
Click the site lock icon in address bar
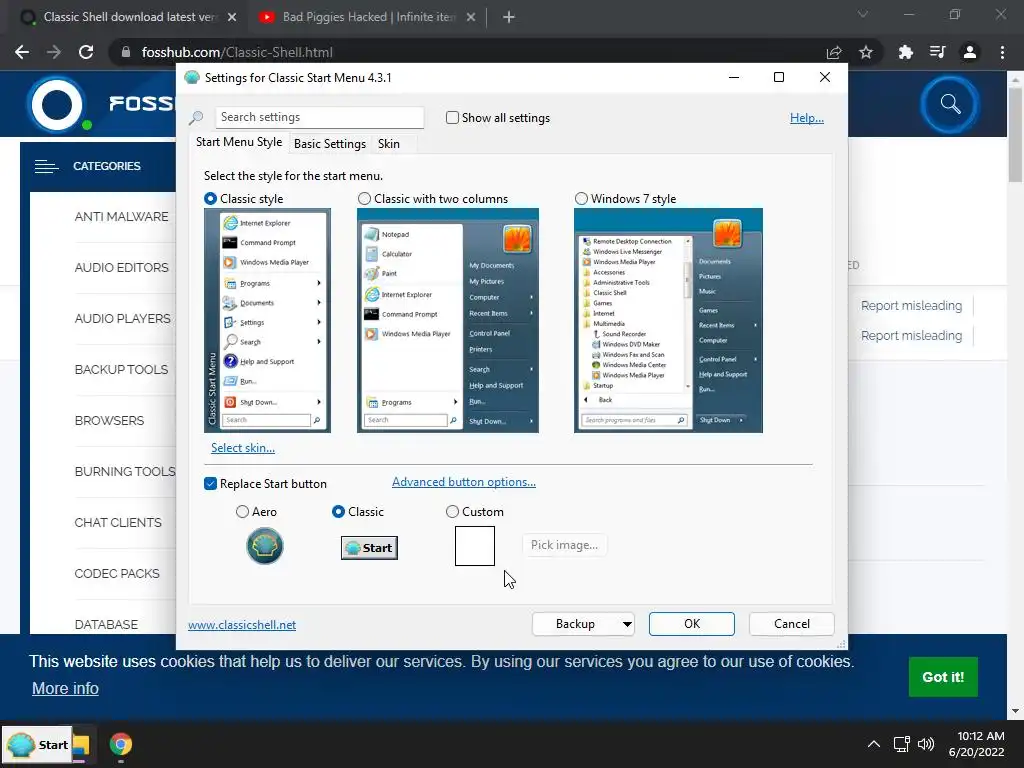coord(126,52)
